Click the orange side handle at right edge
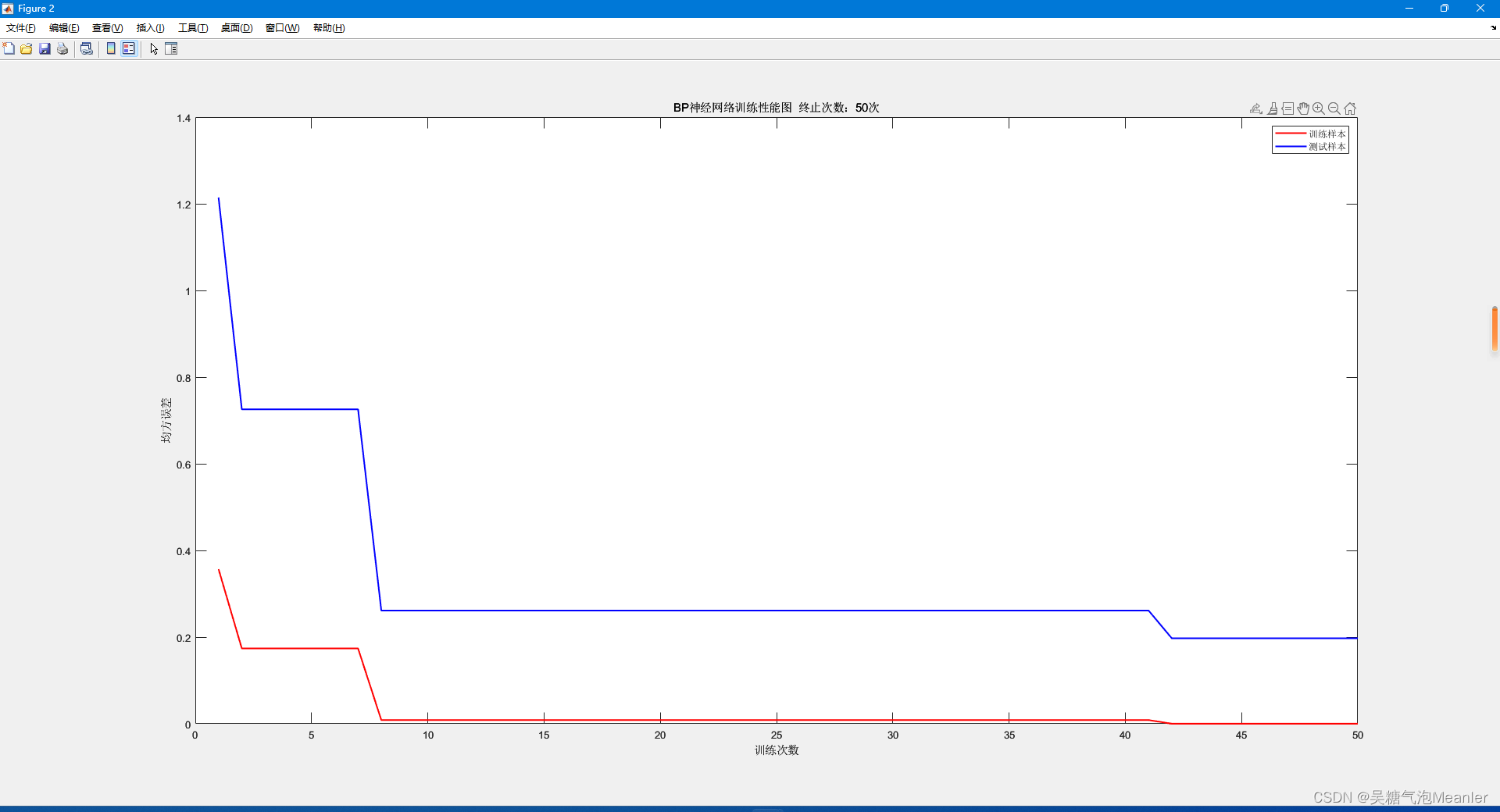Image resolution: width=1500 pixels, height=812 pixels. point(1495,329)
